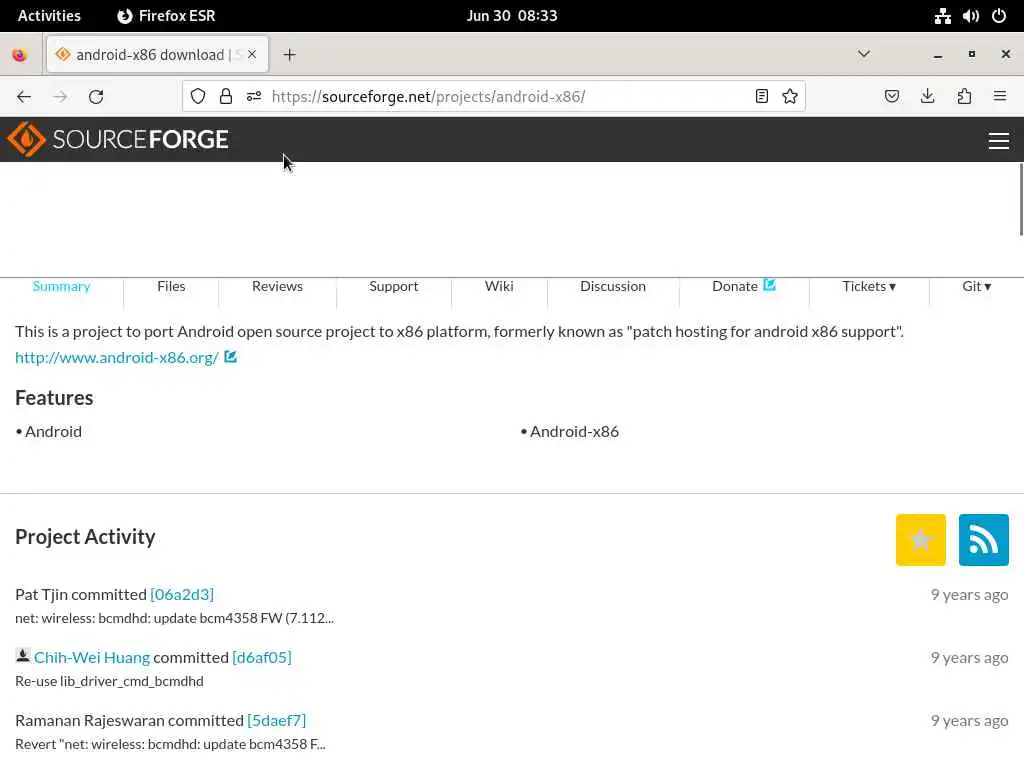Screen dimensions: 1024x768
Task: Click "9 years ago" beside Pat Tjin commit
Action: click(x=969, y=595)
